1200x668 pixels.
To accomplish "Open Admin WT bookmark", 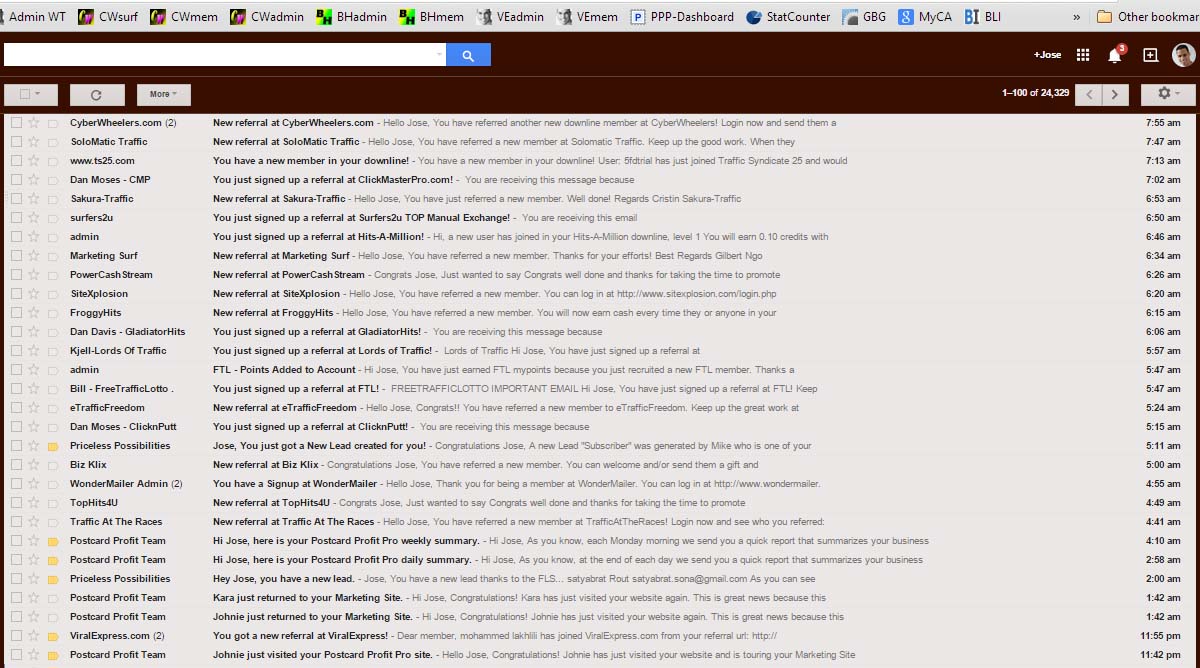I will (33, 17).
